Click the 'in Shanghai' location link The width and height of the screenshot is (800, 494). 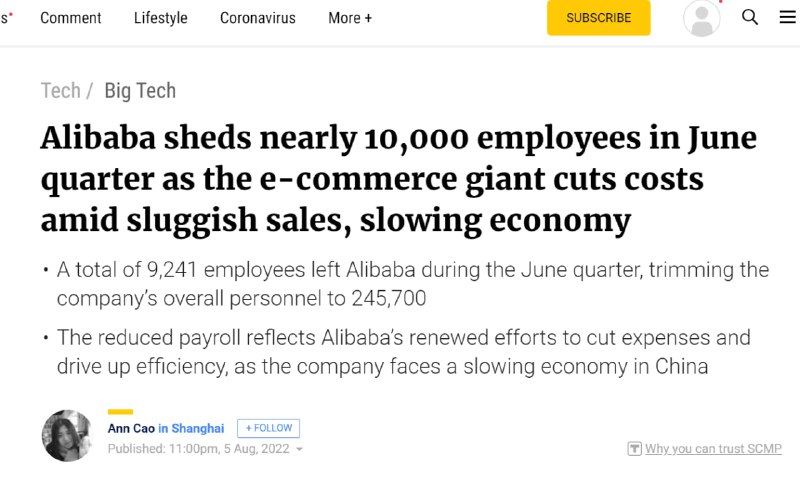point(191,428)
